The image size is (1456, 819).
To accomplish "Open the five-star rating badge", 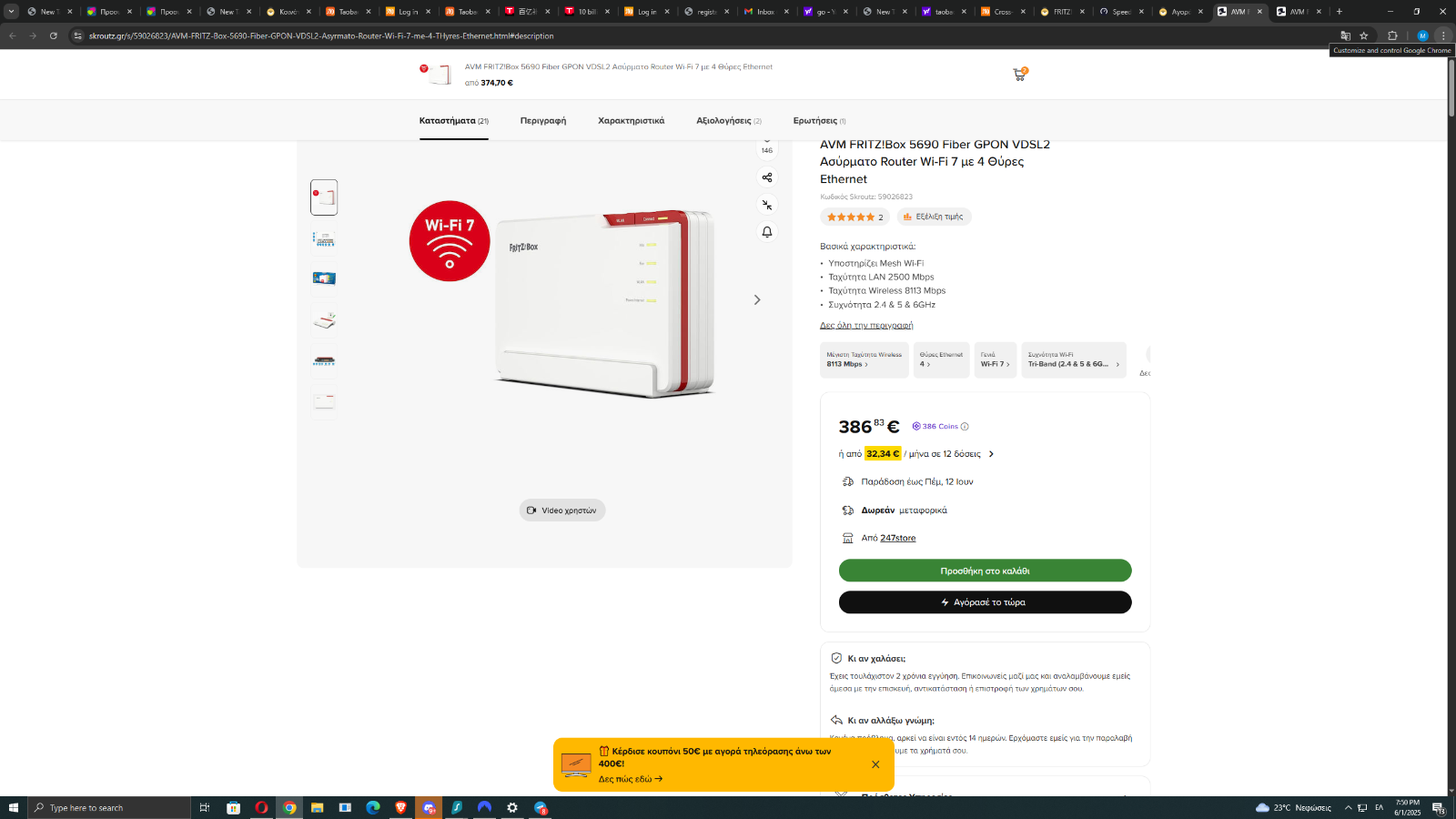I will tap(854, 217).
